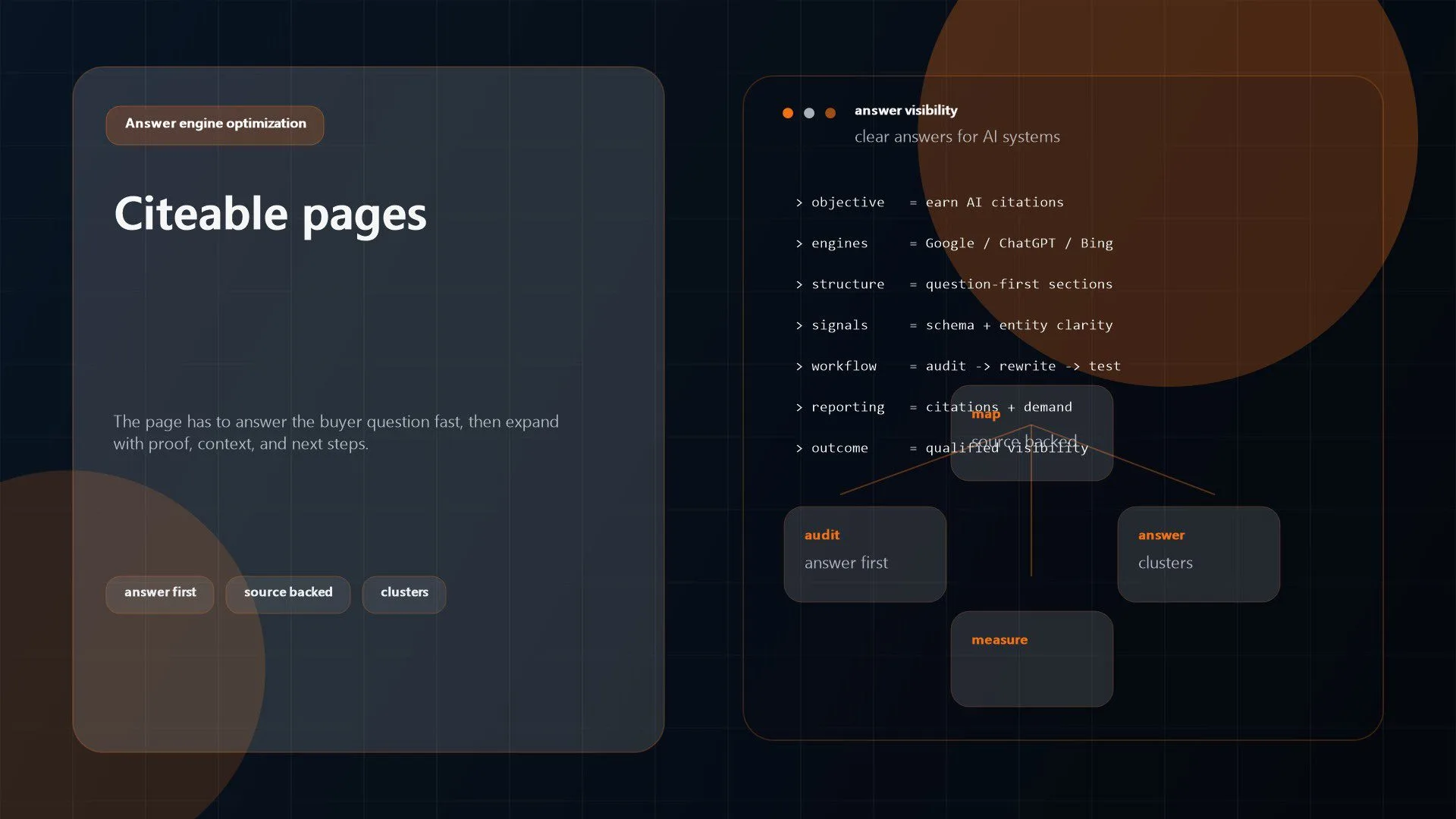Click the answer visibility title
This screenshot has height=819, width=1456.
coord(905,111)
